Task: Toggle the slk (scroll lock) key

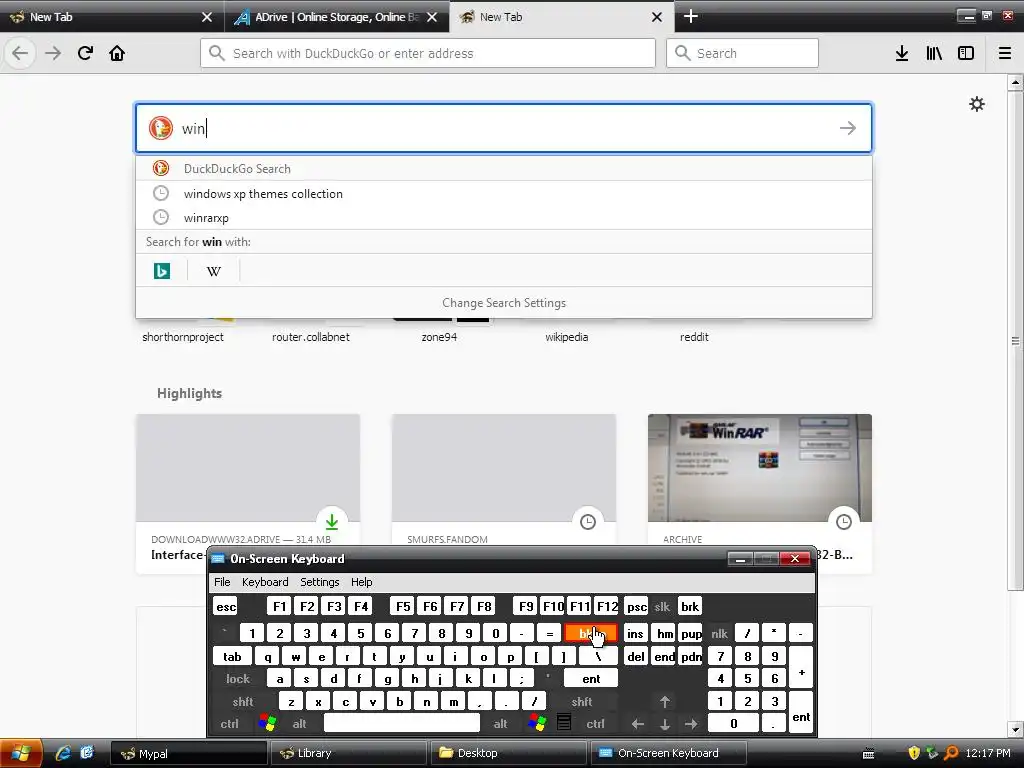Action: [x=662, y=606]
